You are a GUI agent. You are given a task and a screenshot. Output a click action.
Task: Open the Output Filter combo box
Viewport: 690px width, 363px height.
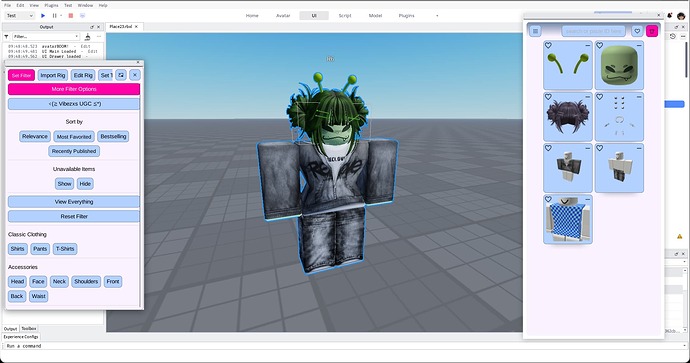click(x=46, y=37)
